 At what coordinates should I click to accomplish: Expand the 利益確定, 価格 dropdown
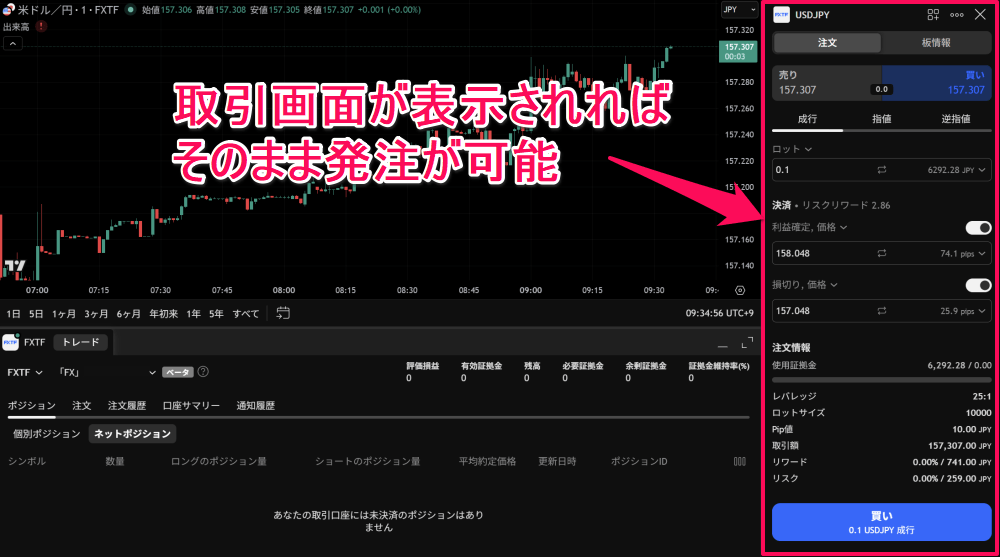809,227
